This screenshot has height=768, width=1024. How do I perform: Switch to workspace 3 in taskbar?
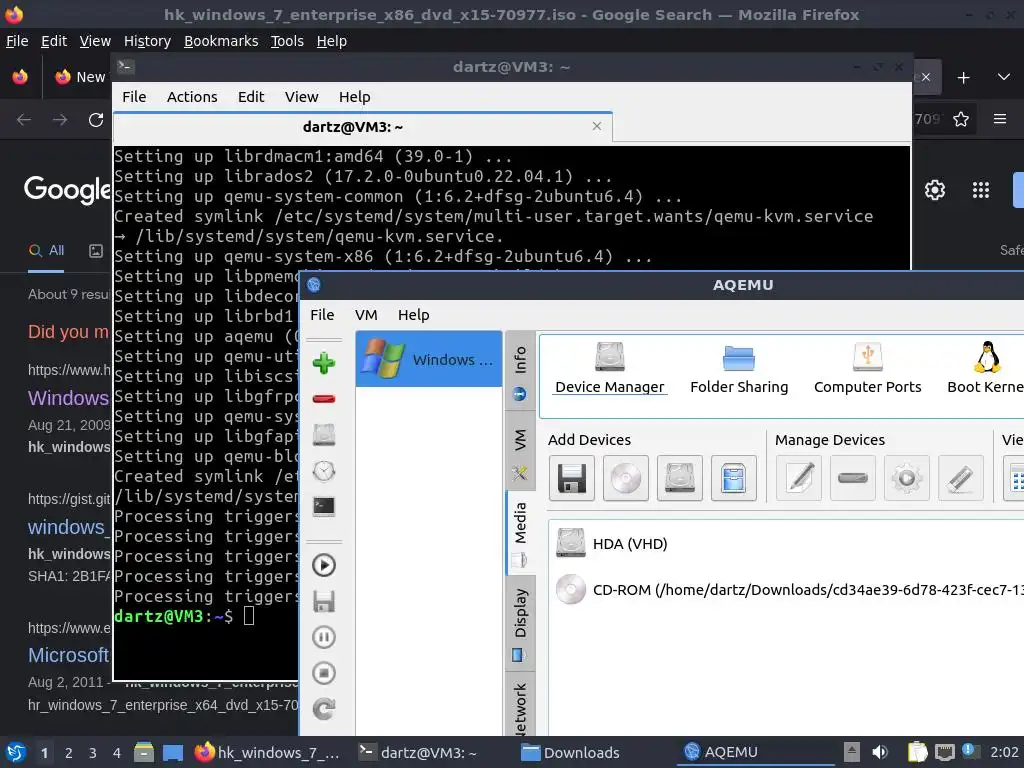93,753
